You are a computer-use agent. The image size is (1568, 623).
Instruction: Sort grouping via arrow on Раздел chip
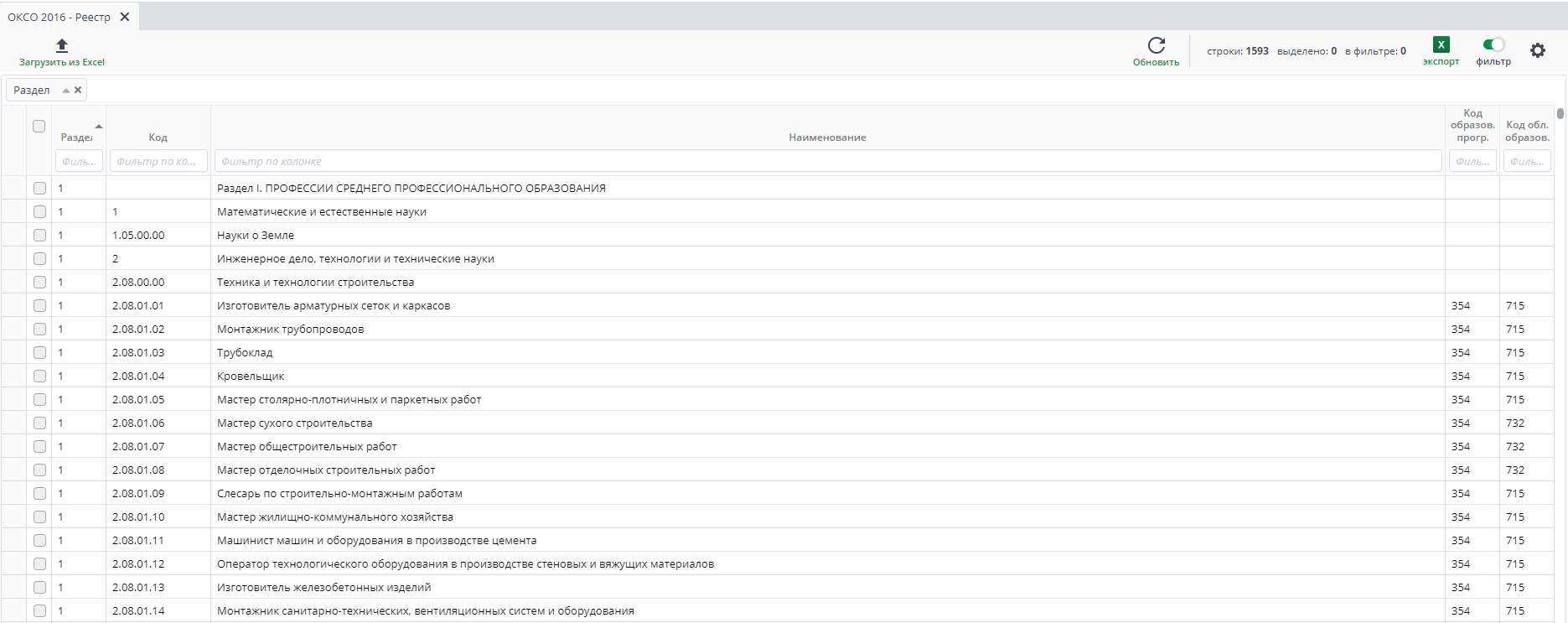coord(66,90)
